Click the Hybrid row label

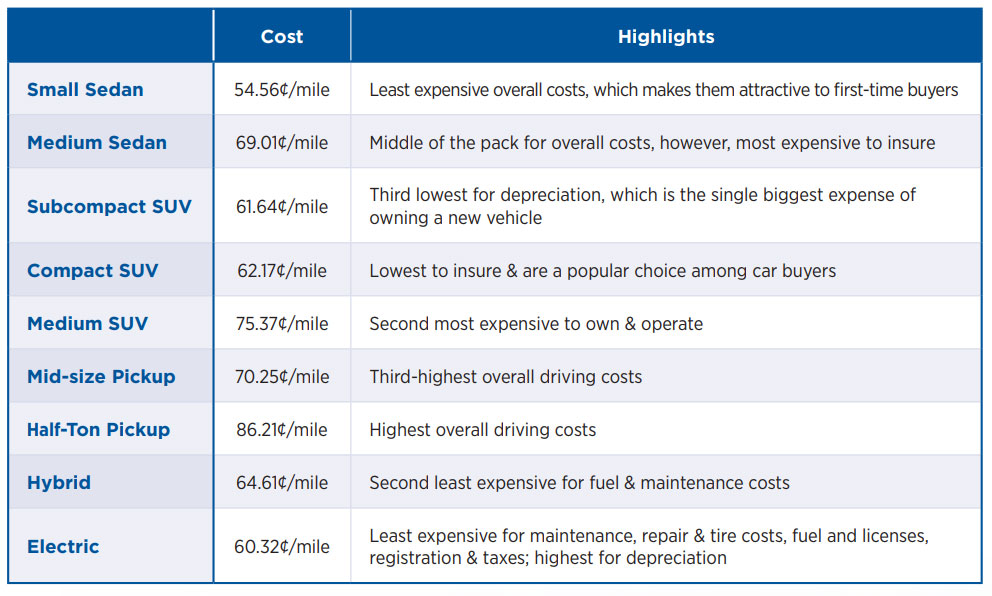click(x=59, y=483)
